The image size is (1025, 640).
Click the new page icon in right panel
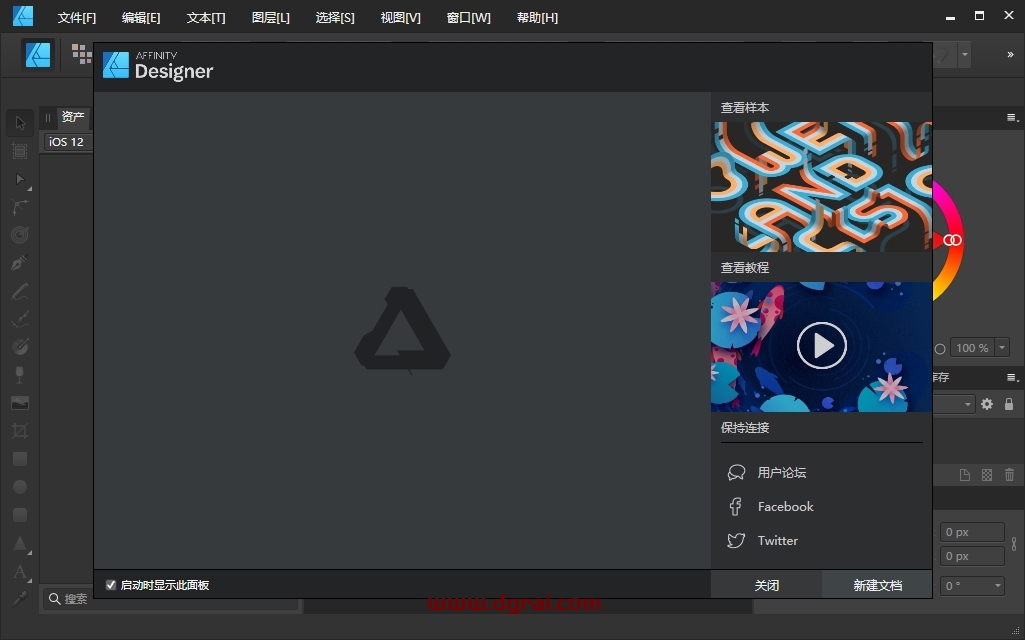(x=965, y=475)
